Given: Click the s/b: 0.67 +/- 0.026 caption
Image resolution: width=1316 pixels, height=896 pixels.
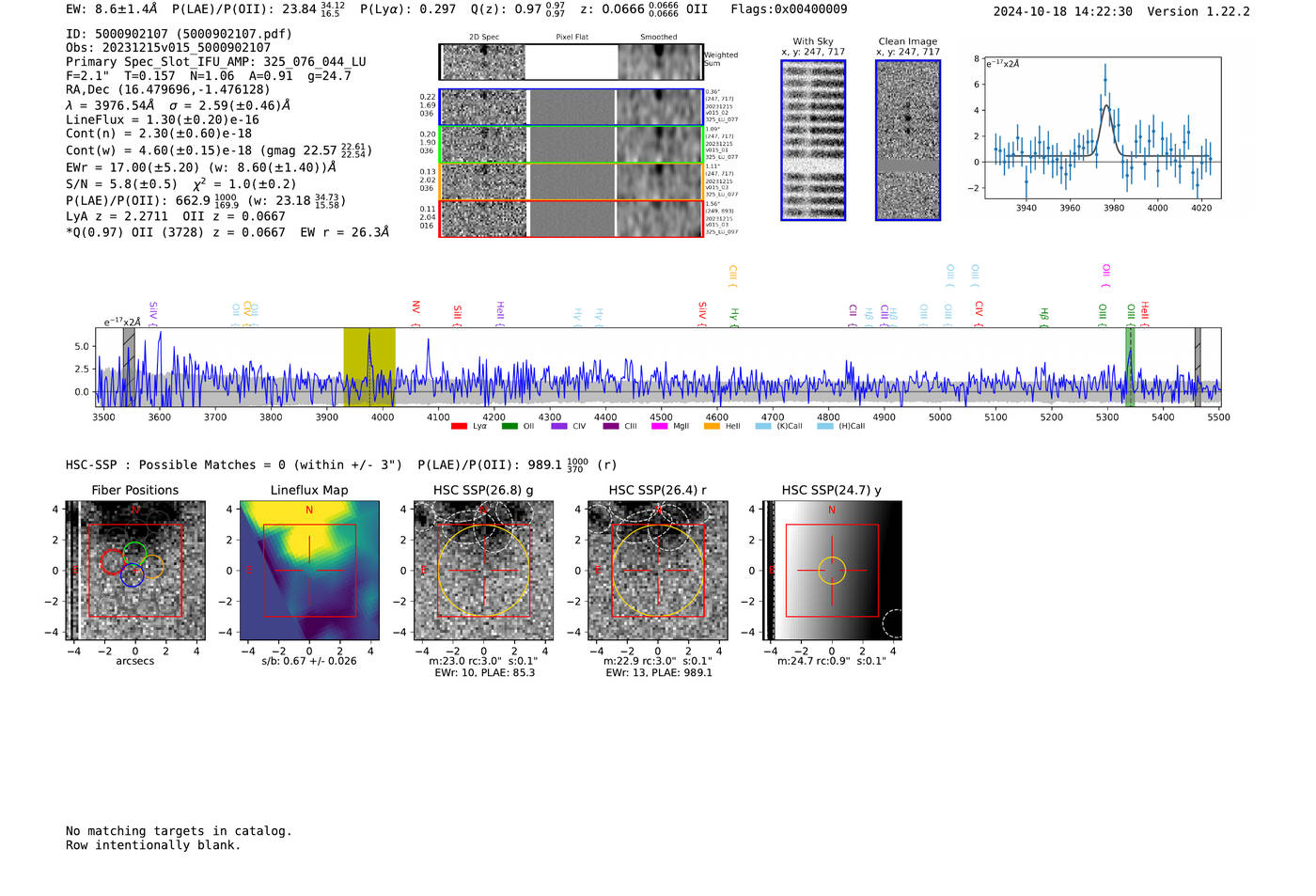Looking at the screenshot, I should click(x=309, y=661).
